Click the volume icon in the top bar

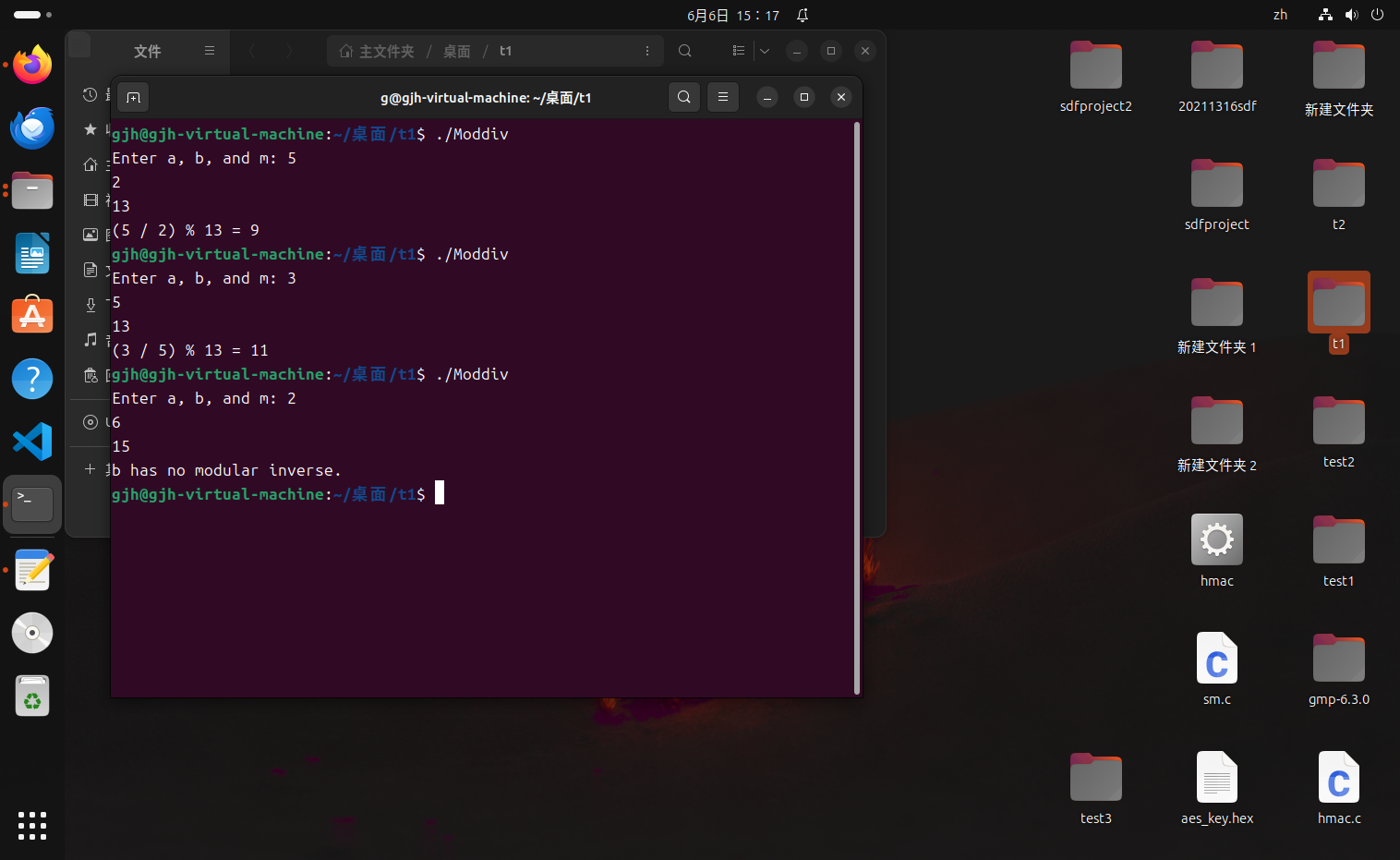(1351, 15)
